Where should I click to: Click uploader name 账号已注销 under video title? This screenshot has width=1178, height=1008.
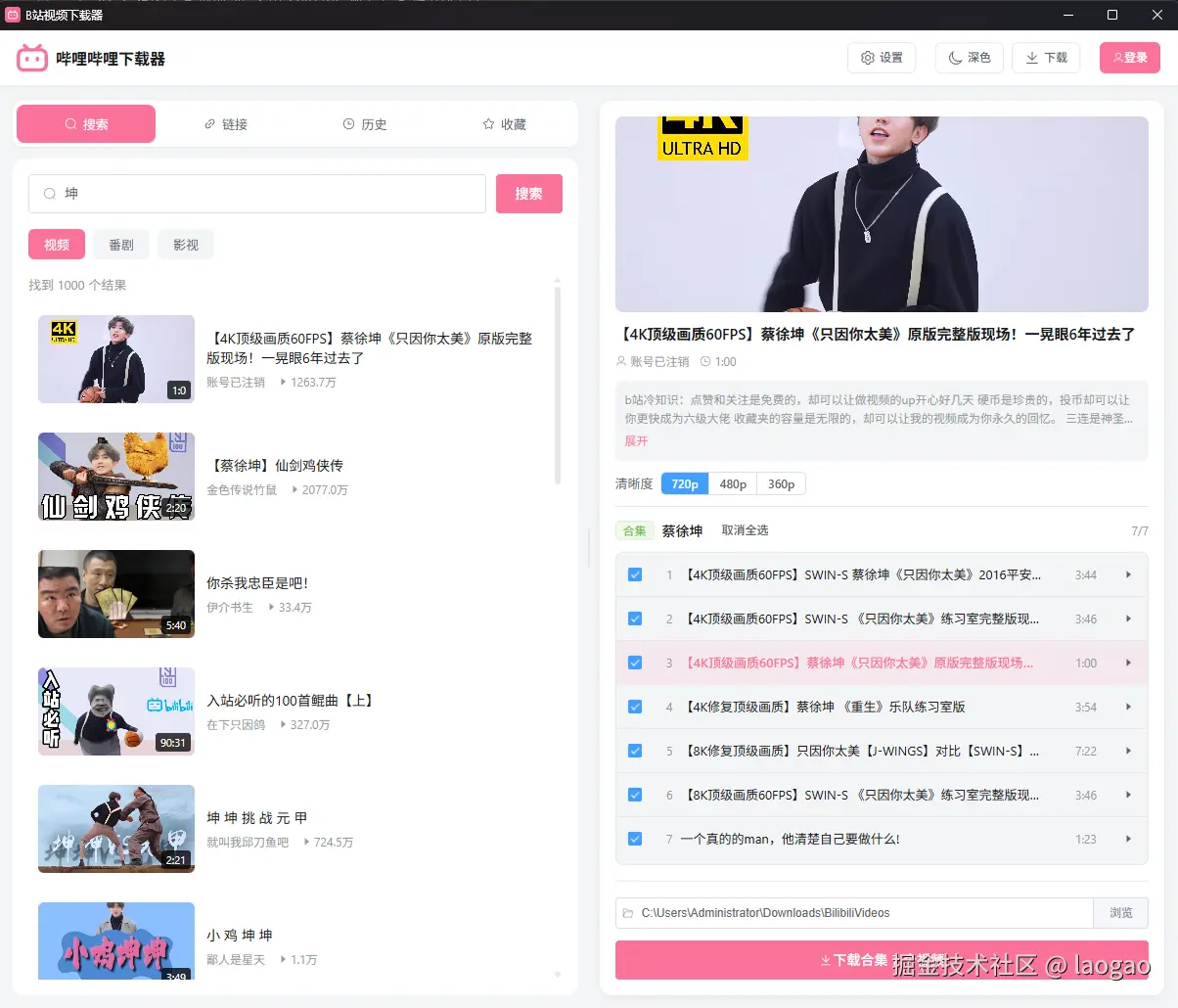tap(659, 361)
